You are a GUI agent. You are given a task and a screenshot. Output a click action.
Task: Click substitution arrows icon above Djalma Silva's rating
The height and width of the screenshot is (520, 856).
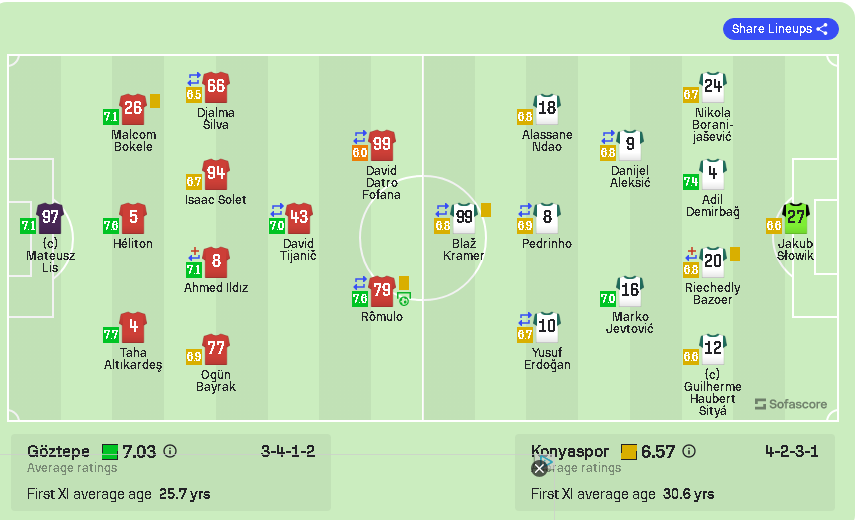click(194, 77)
